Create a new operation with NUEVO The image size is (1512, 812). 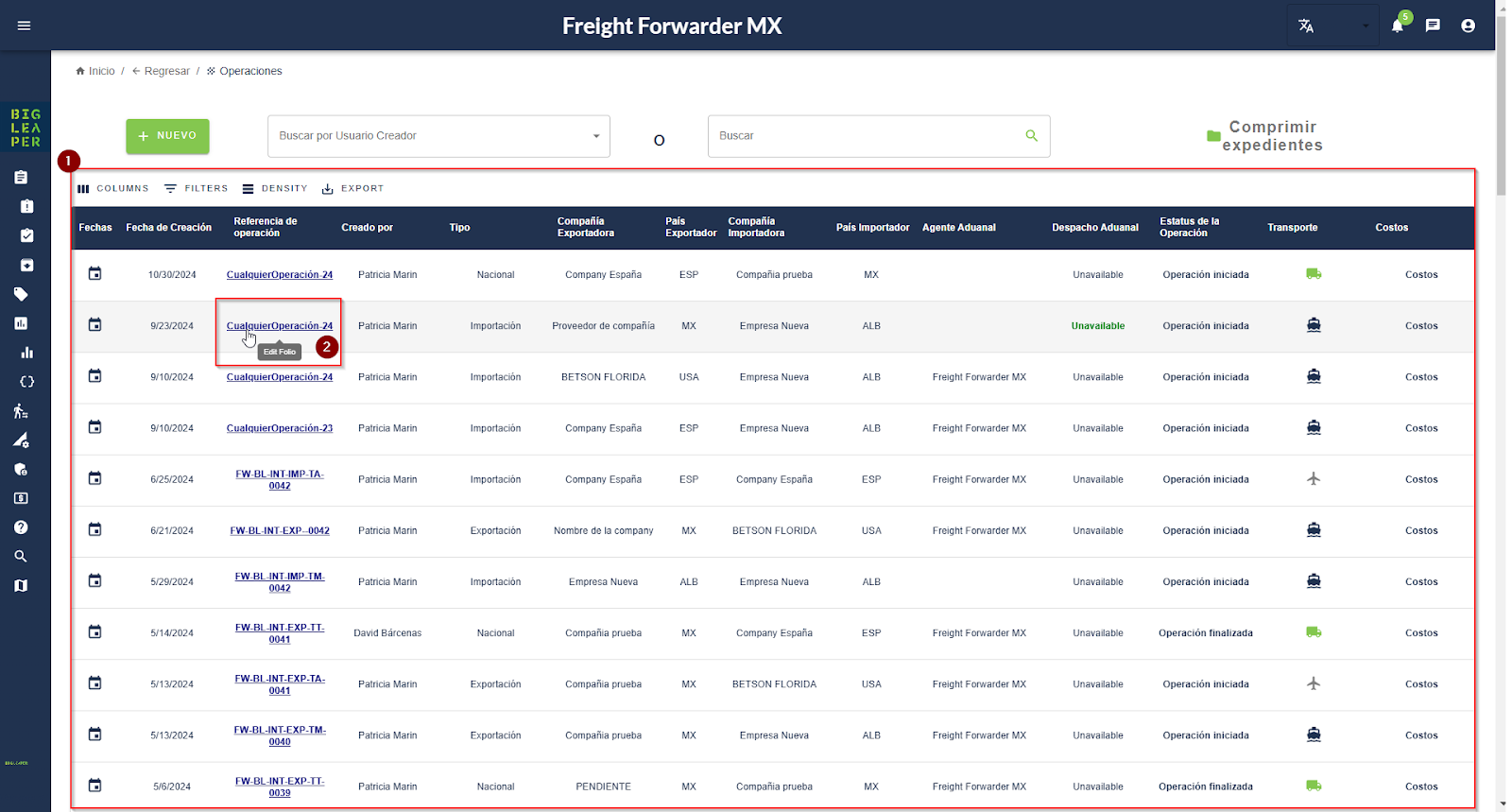coord(167,136)
